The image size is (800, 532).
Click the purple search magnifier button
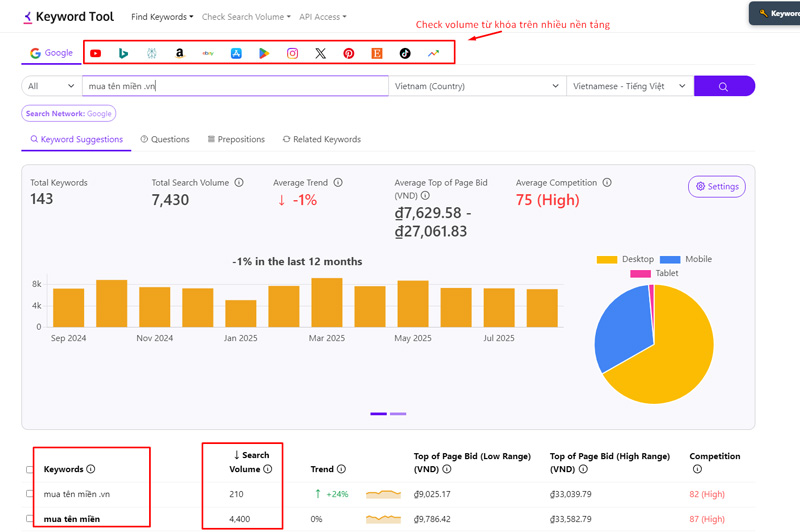tap(723, 87)
